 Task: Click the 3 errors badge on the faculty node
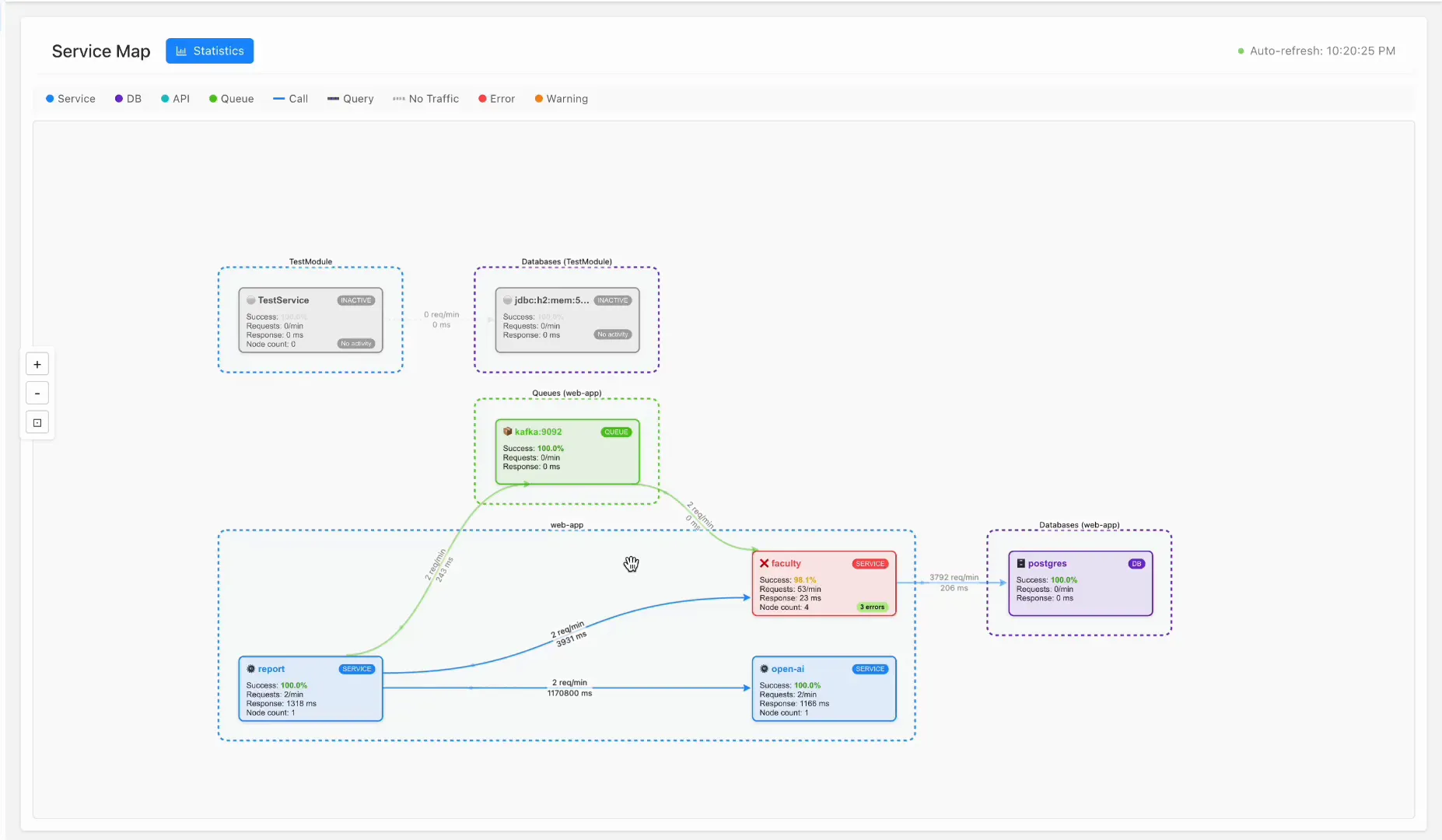point(872,607)
